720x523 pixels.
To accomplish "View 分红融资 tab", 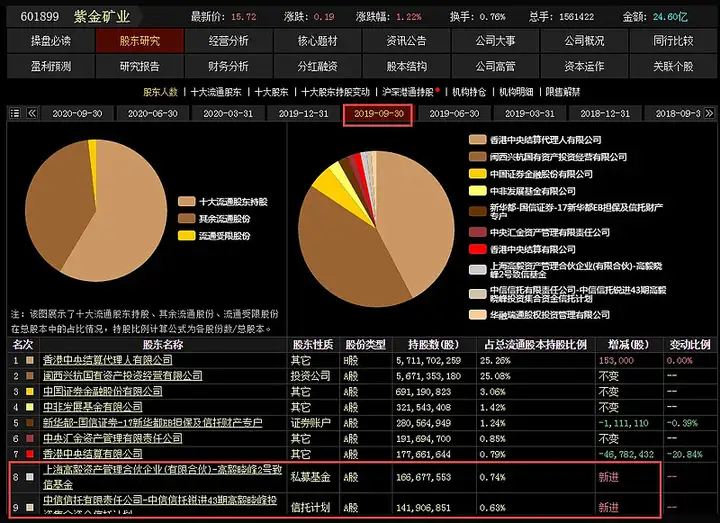I will click(317, 67).
